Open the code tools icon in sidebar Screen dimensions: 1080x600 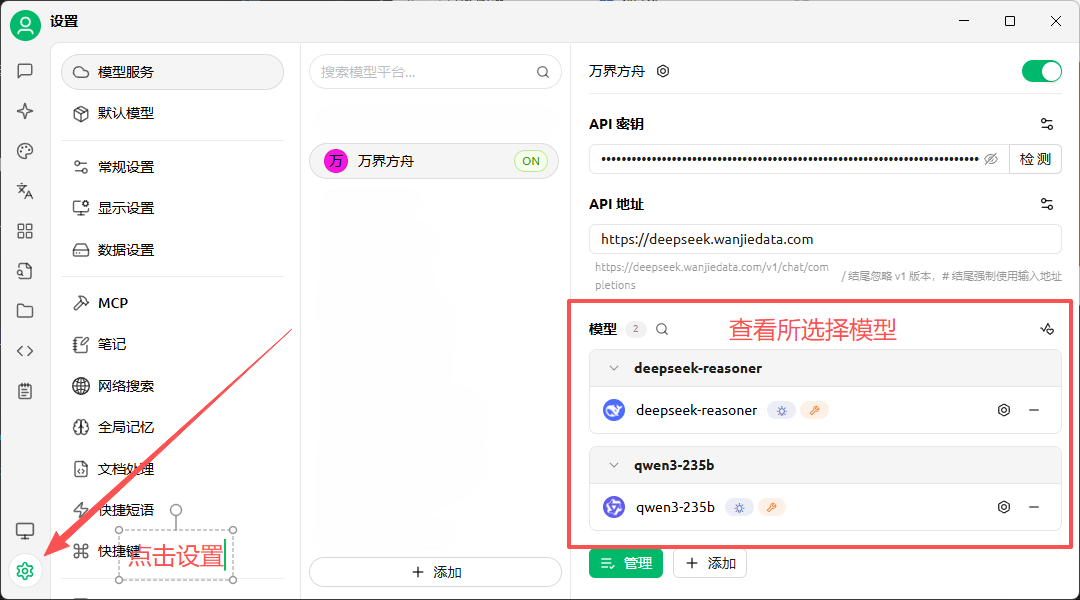click(x=25, y=351)
